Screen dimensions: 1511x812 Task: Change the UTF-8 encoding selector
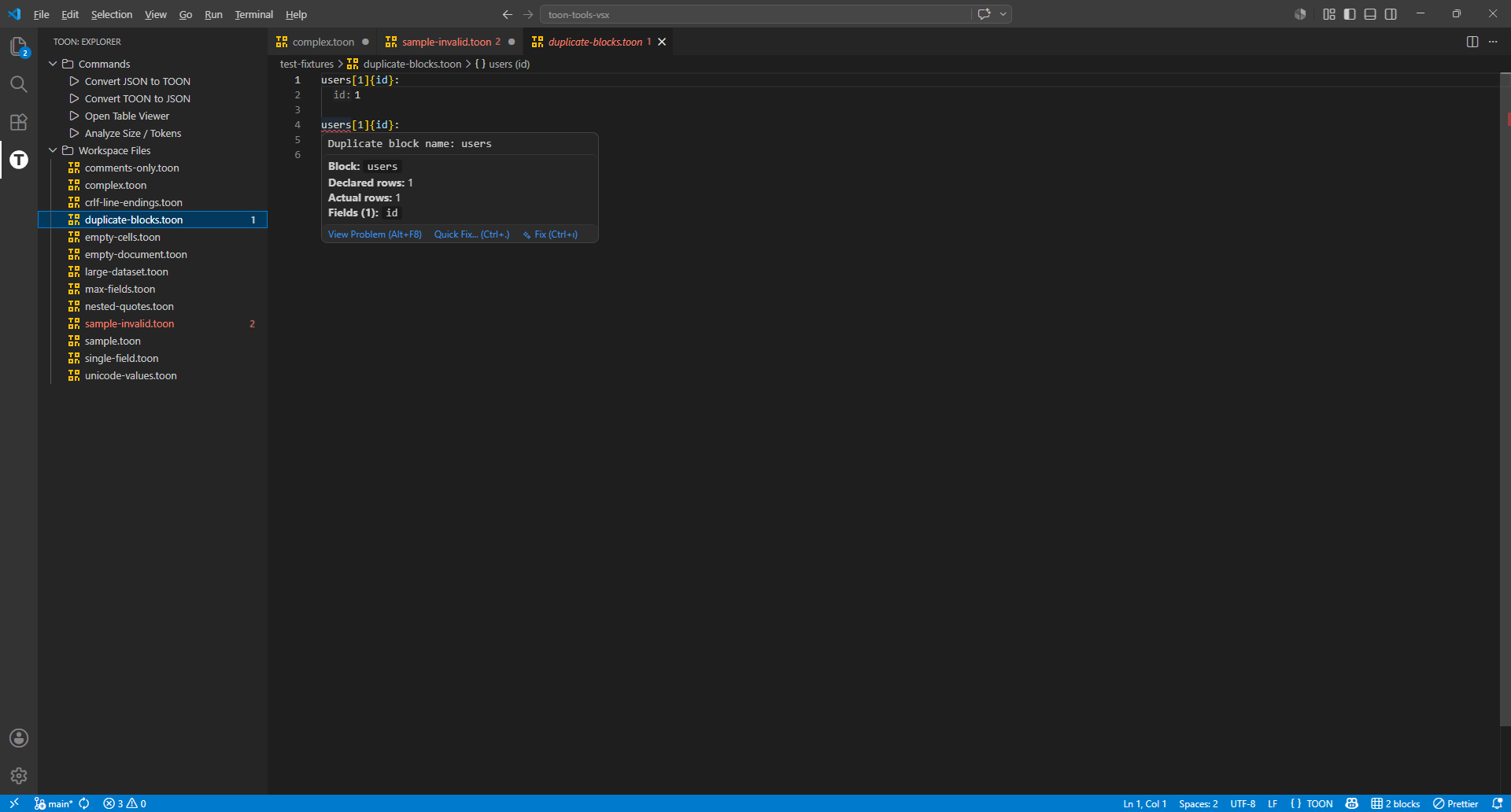tap(1243, 803)
